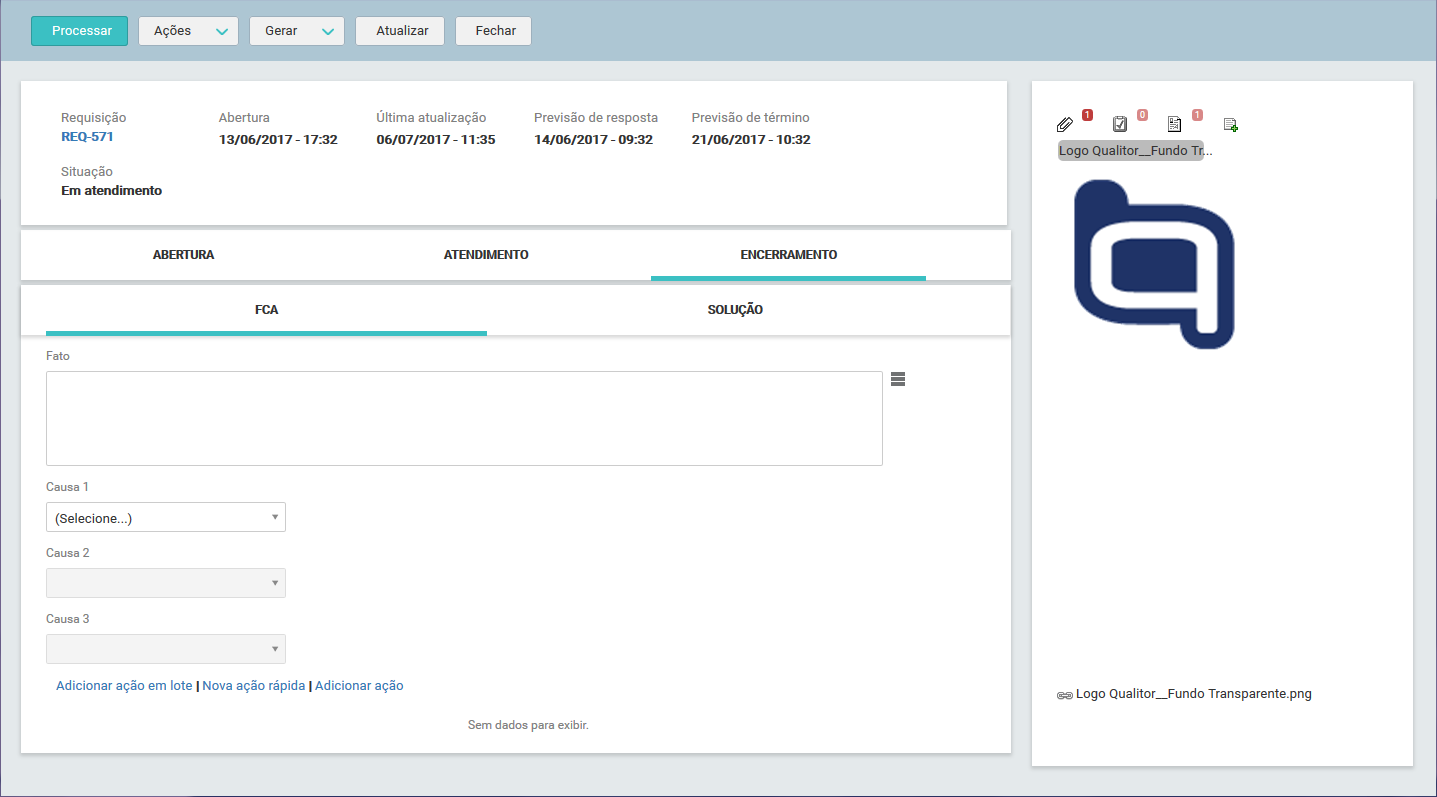Click the add document icon with green plus
Image resolution: width=1437 pixels, height=797 pixels.
coord(1231,125)
